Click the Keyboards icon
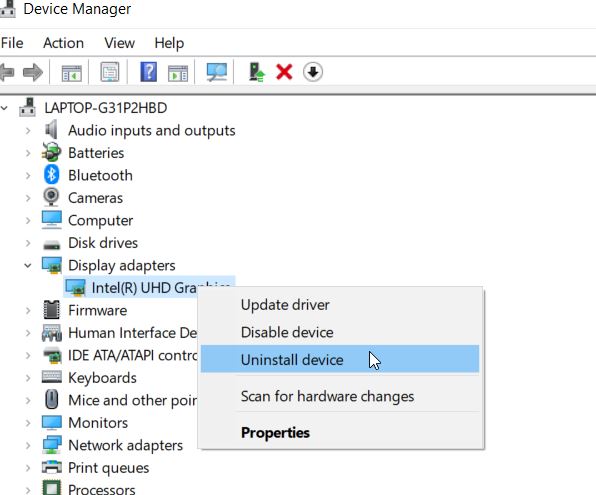This screenshot has height=495, width=596. [x=52, y=377]
